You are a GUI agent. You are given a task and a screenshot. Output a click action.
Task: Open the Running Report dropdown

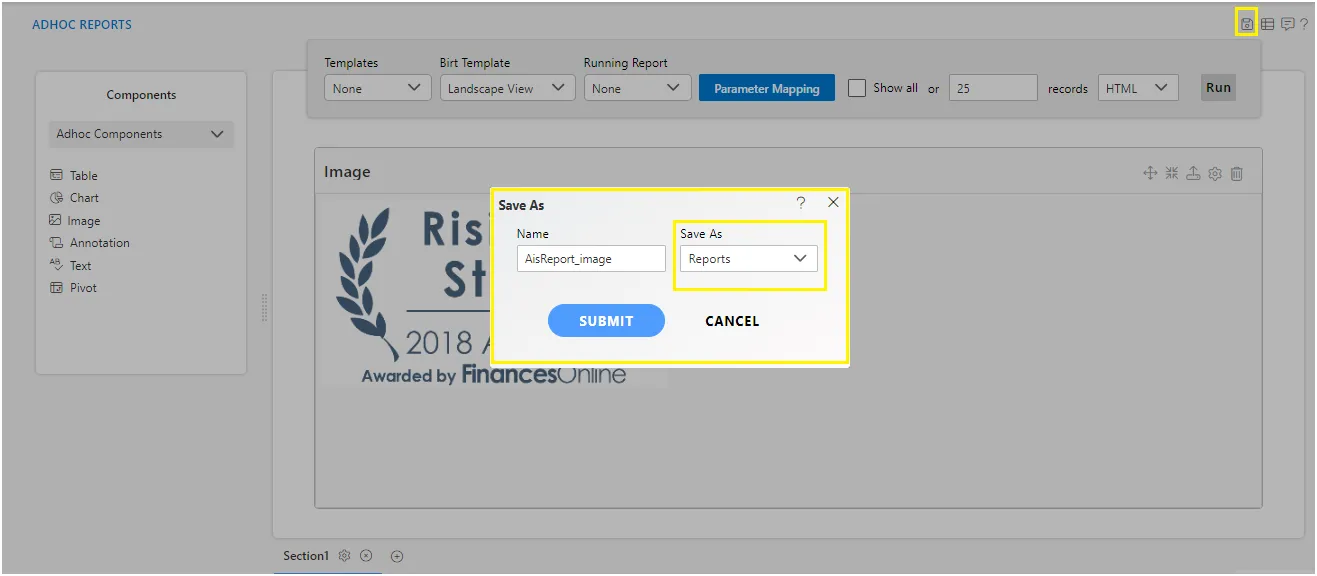point(638,88)
